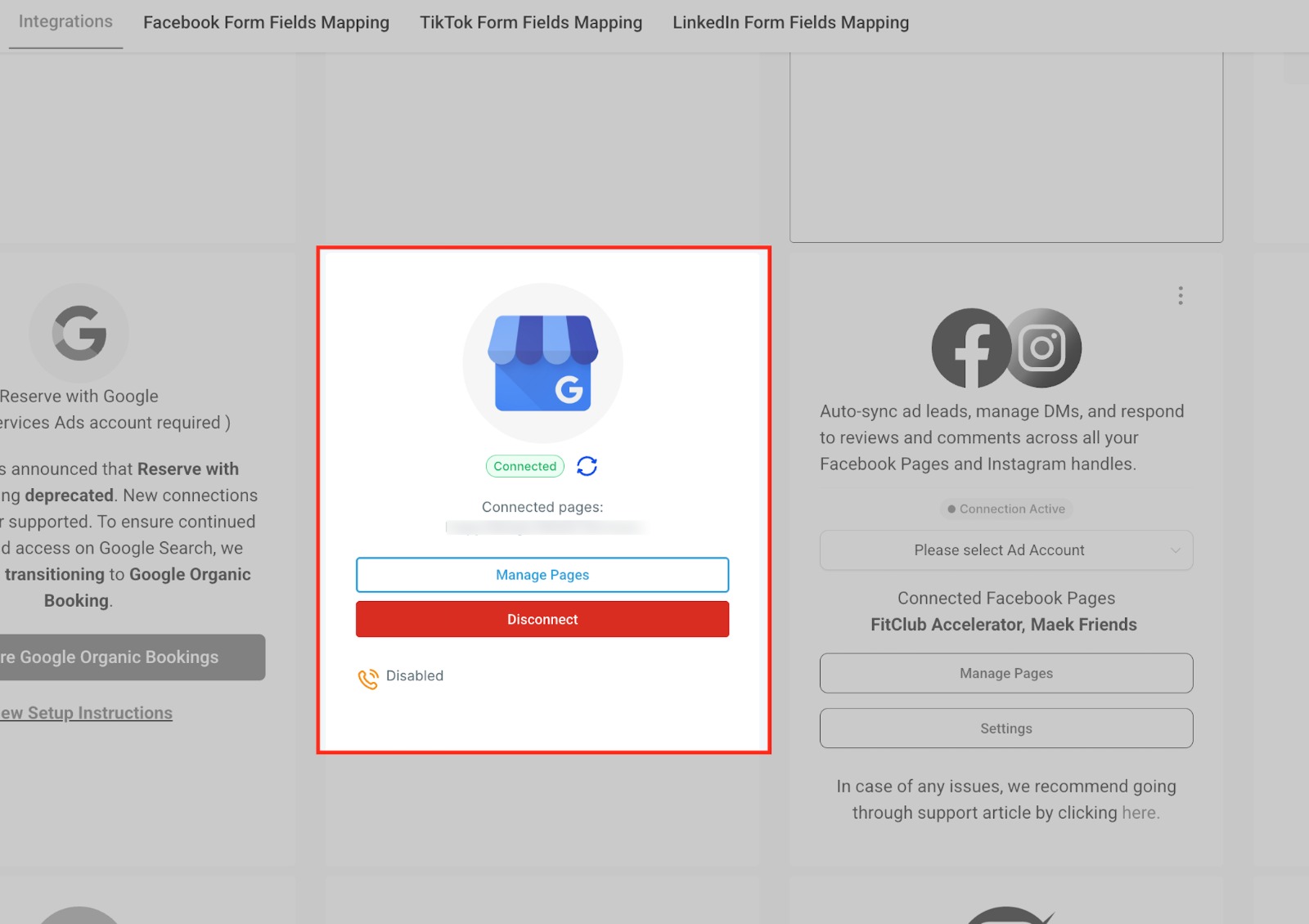Click the green Connected status badge

[x=524, y=466]
